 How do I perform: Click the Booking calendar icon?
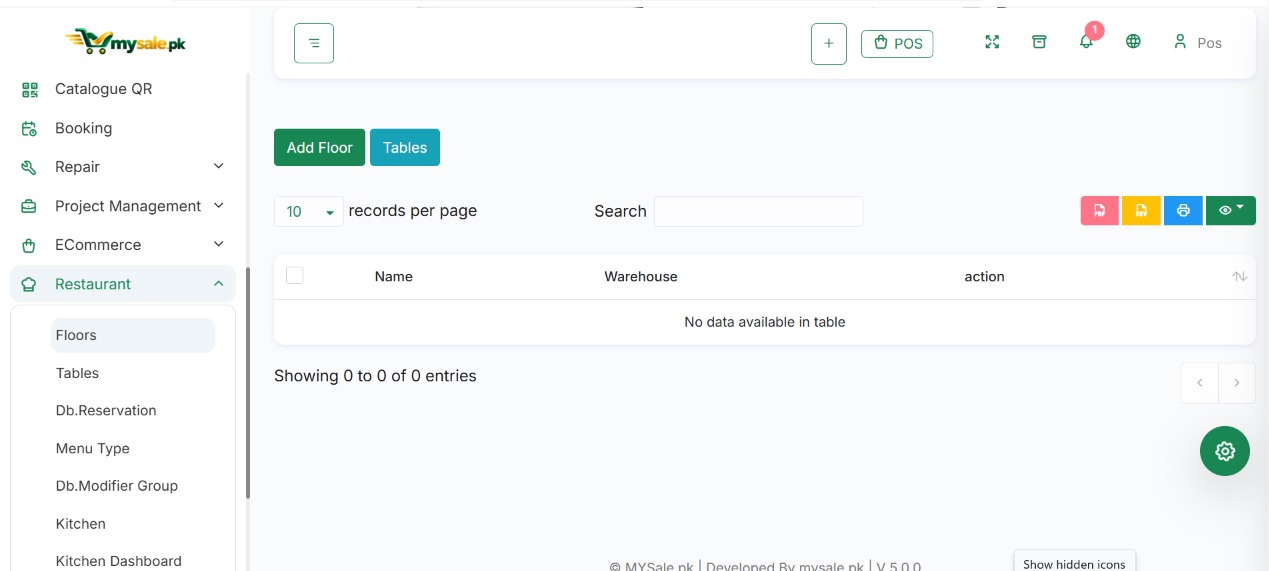pyautogui.click(x=30, y=128)
